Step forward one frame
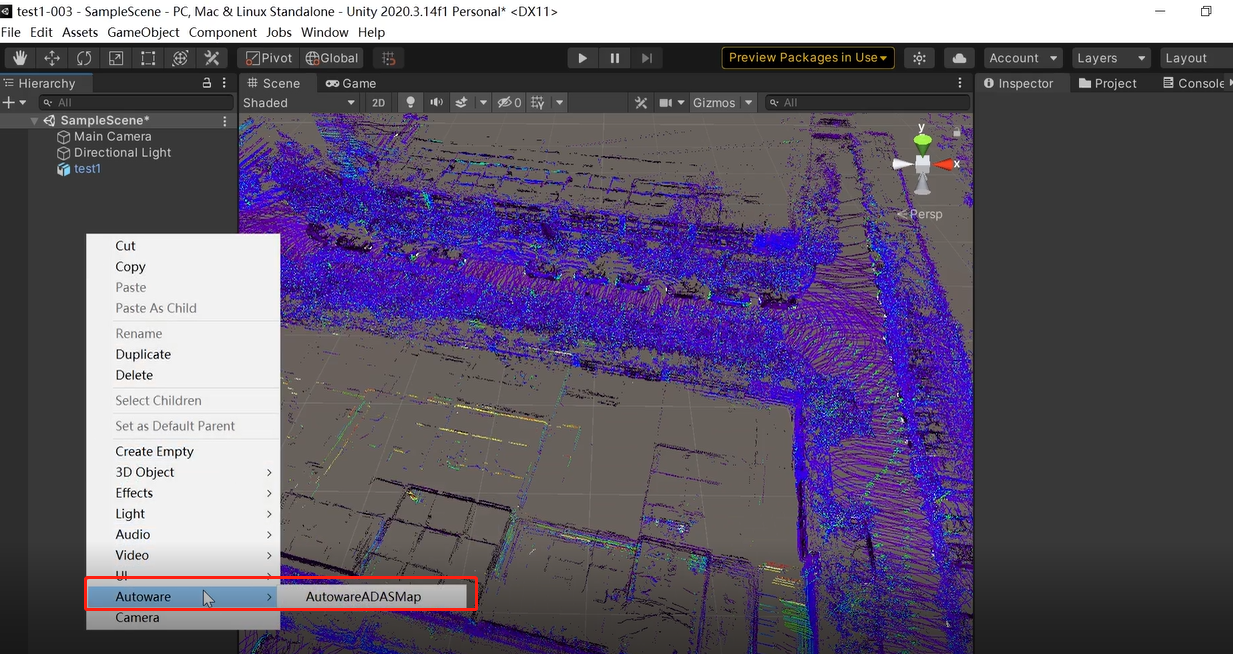The image size is (1233, 654). [x=647, y=58]
